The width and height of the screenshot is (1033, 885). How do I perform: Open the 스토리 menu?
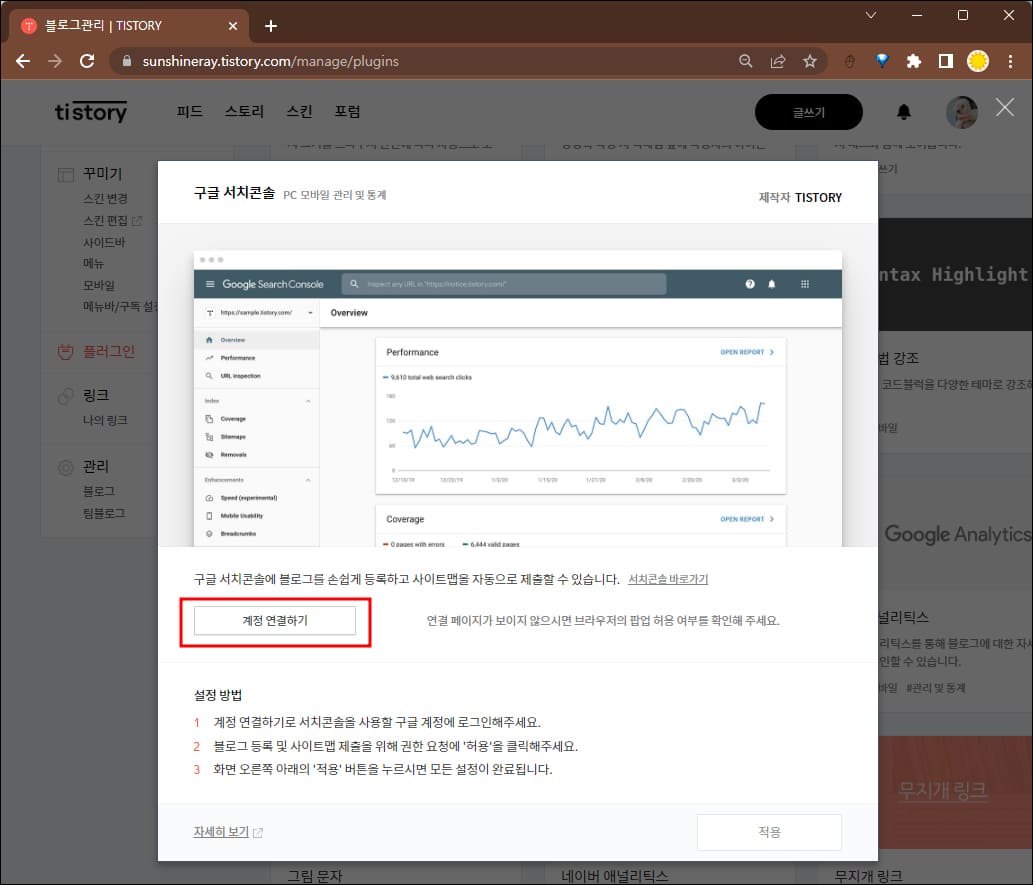(x=244, y=111)
